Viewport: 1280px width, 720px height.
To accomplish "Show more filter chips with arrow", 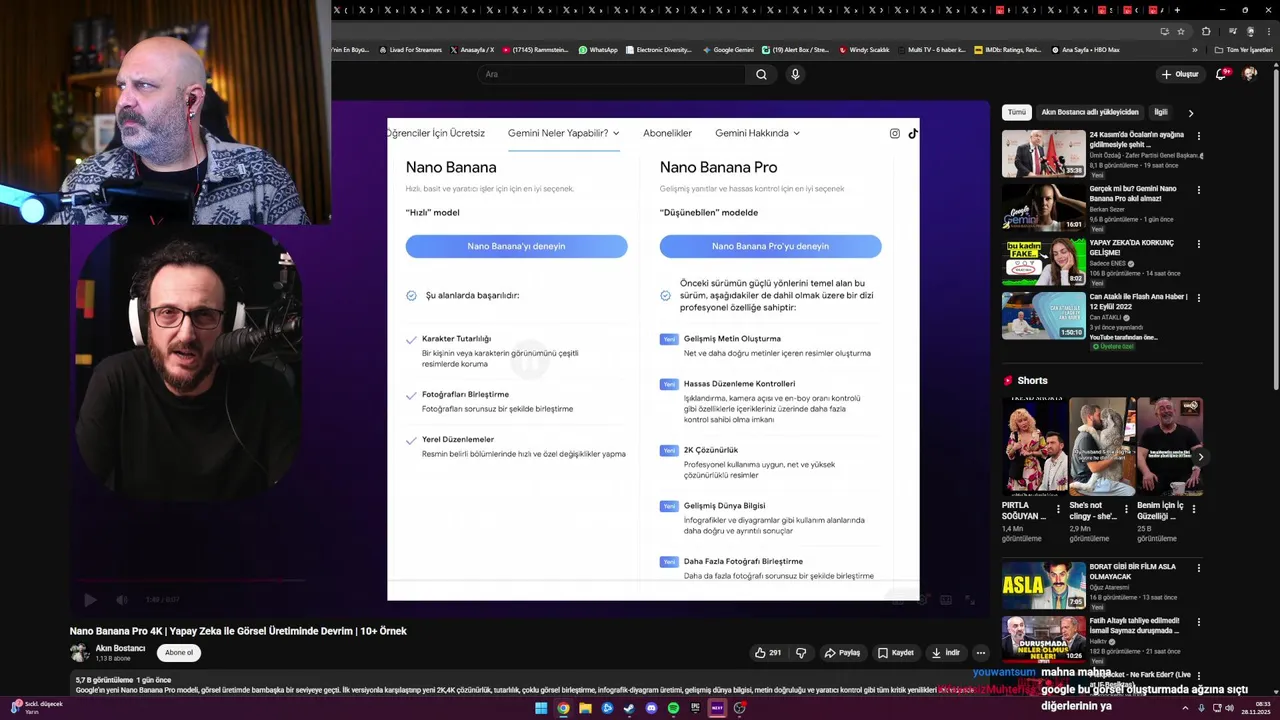I will (1190, 113).
